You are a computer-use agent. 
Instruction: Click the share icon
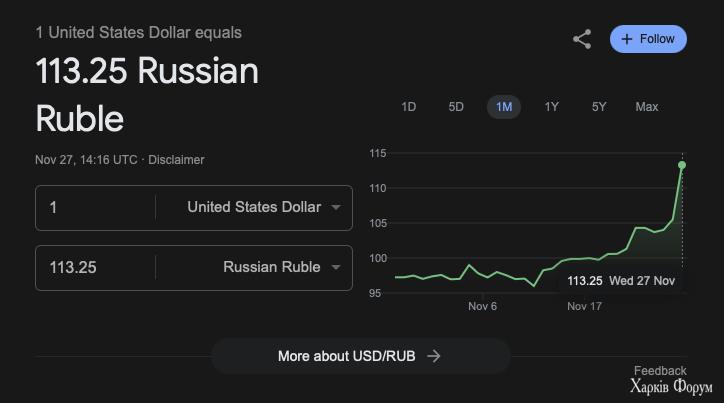(x=582, y=39)
